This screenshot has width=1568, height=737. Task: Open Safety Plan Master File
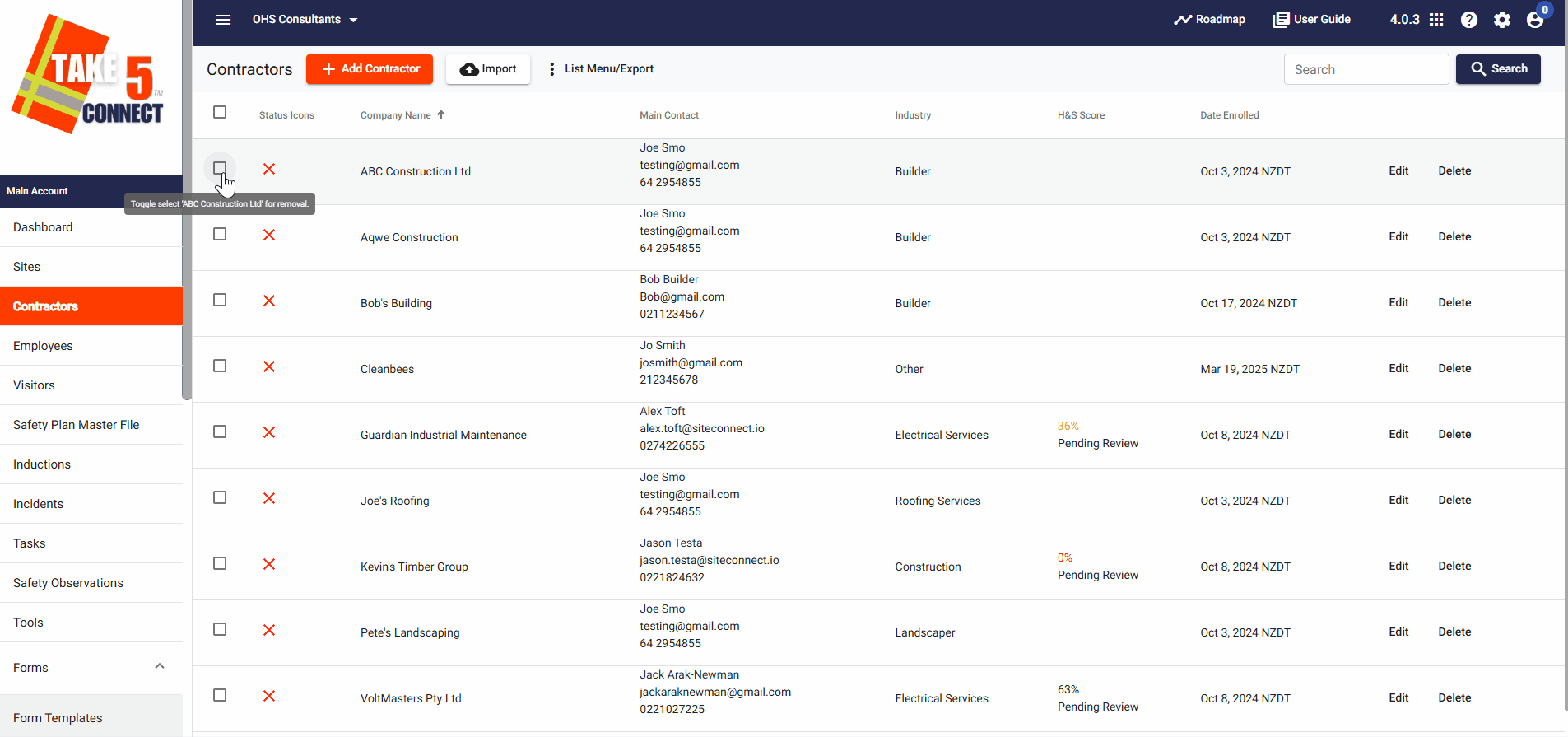coord(91,425)
